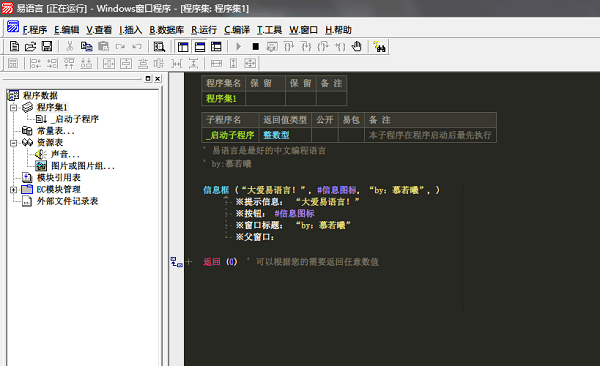
Task: Open the C.编译 menu
Action: click(x=237, y=30)
